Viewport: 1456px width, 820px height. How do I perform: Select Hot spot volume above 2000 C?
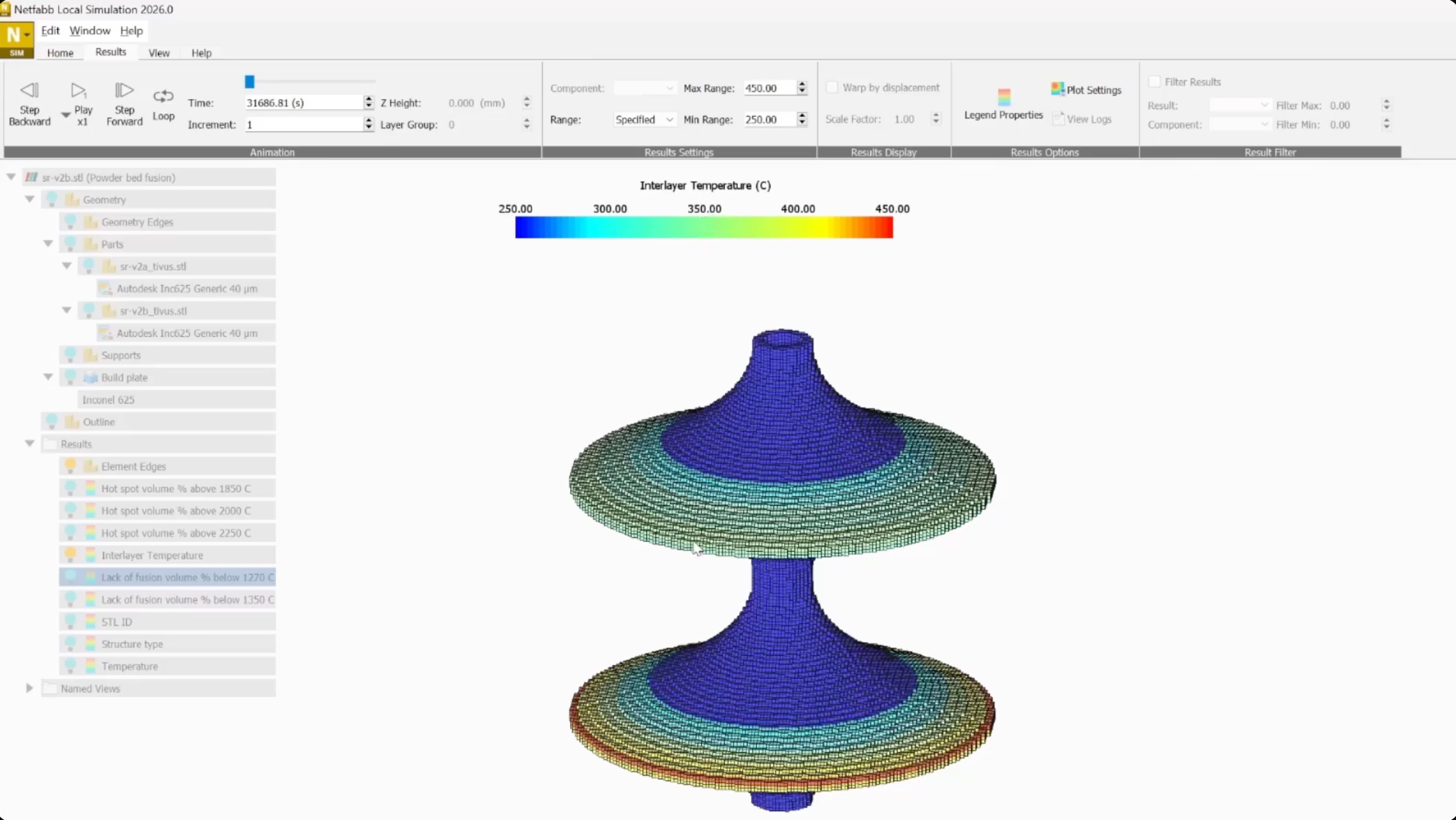pyautogui.click(x=167, y=510)
